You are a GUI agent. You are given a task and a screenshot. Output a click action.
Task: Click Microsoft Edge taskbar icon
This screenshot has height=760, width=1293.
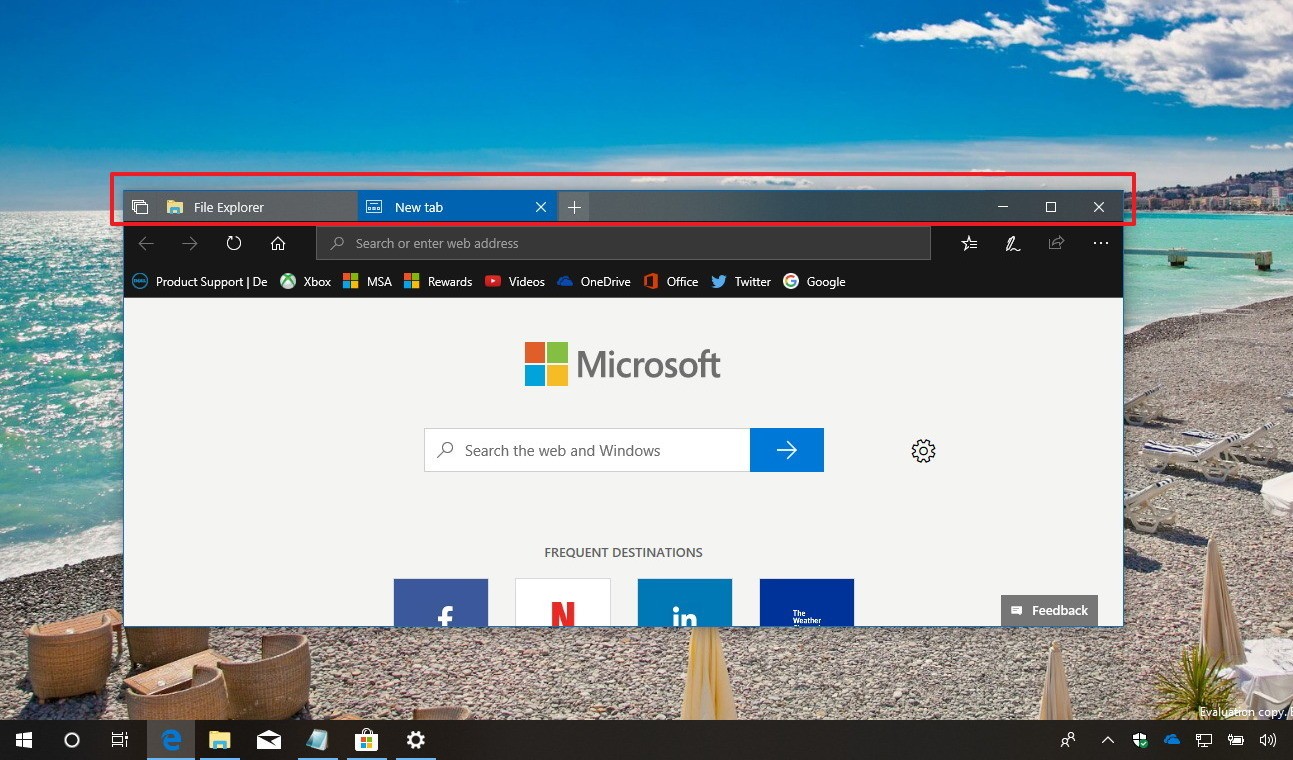(x=171, y=740)
